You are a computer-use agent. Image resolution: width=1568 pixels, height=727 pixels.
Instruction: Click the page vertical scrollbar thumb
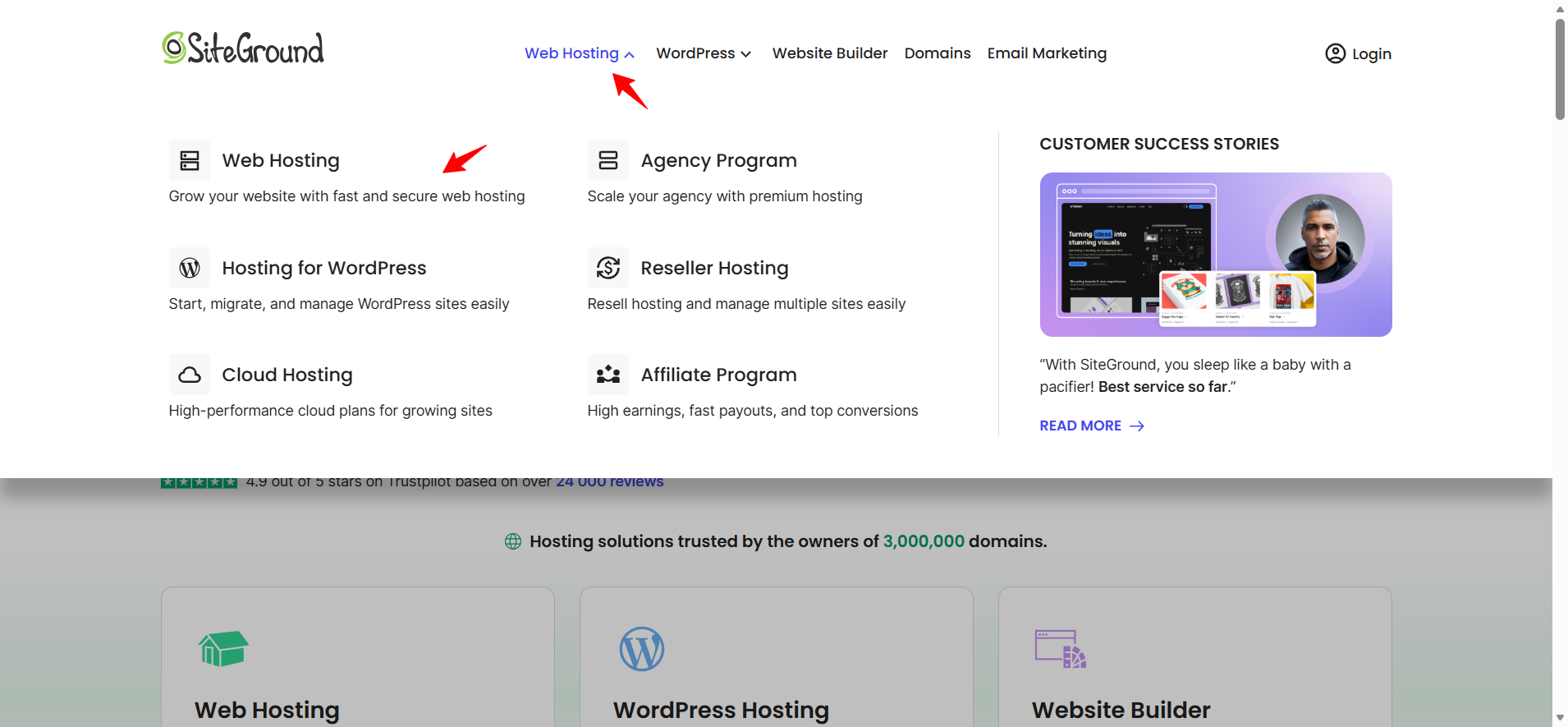(1560, 69)
